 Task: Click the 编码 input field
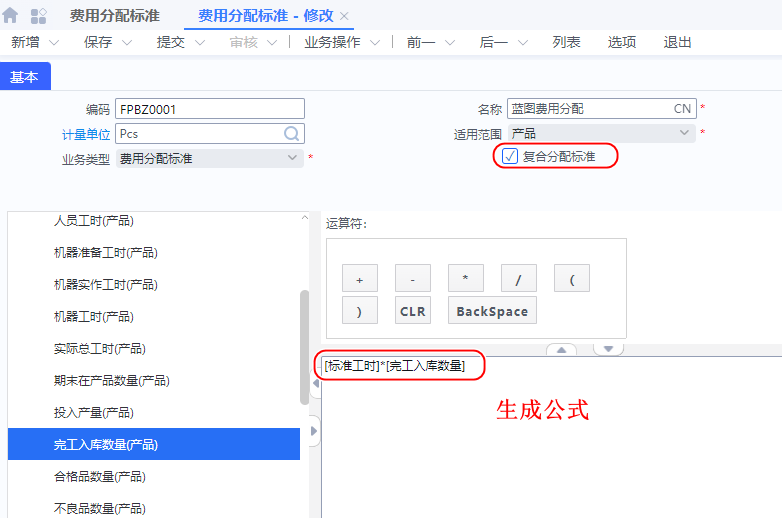pyautogui.click(x=209, y=109)
